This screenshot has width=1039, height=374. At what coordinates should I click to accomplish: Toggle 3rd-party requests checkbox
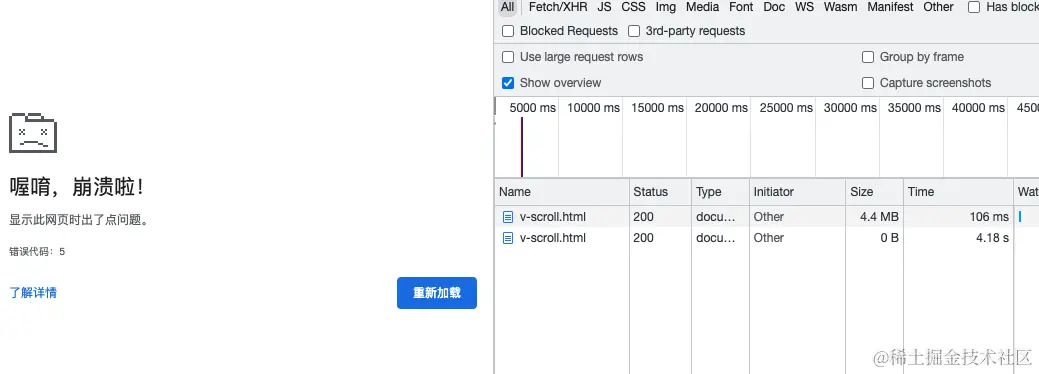[x=634, y=31]
